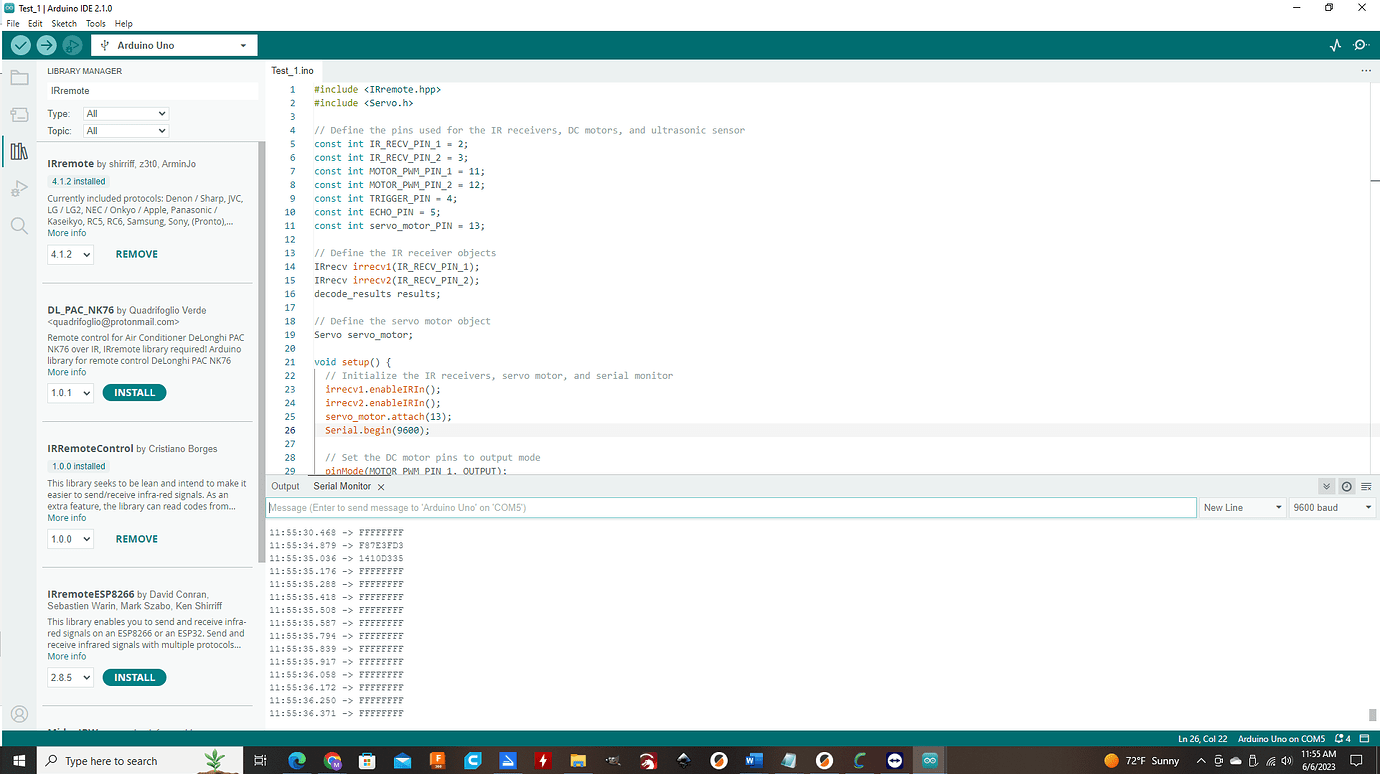
Task: Open the Serial Plotter icon
Action: pyautogui.click(x=1335, y=45)
